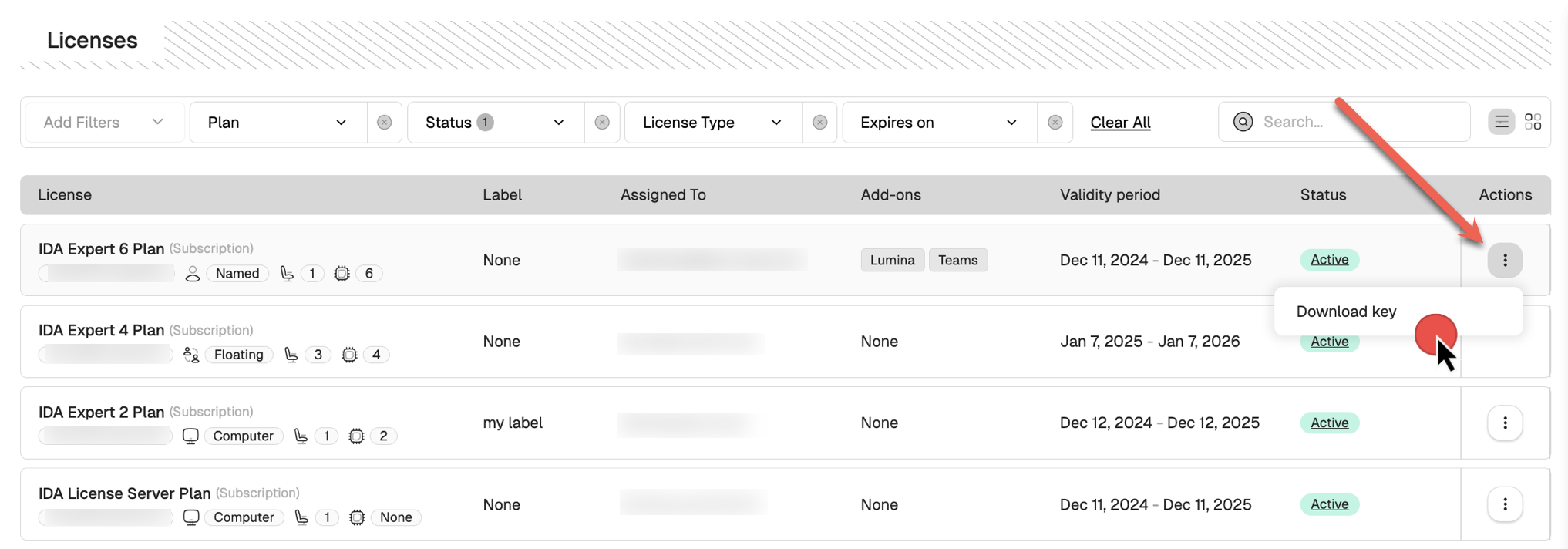
Task: Expand the Plan filter dropdown
Action: click(278, 123)
